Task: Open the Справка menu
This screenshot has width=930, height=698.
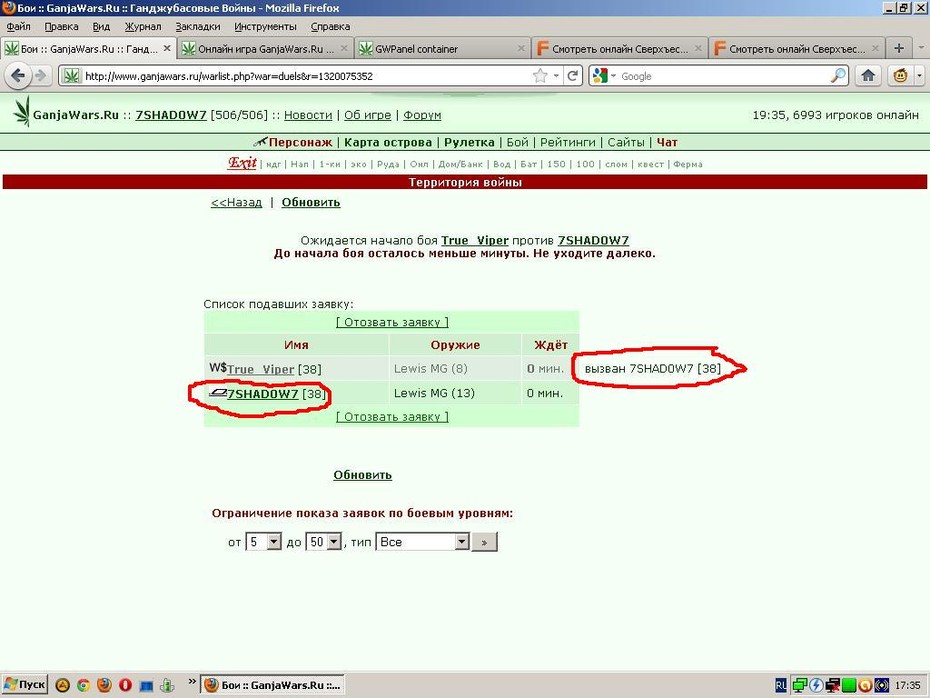Action: (x=330, y=27)
